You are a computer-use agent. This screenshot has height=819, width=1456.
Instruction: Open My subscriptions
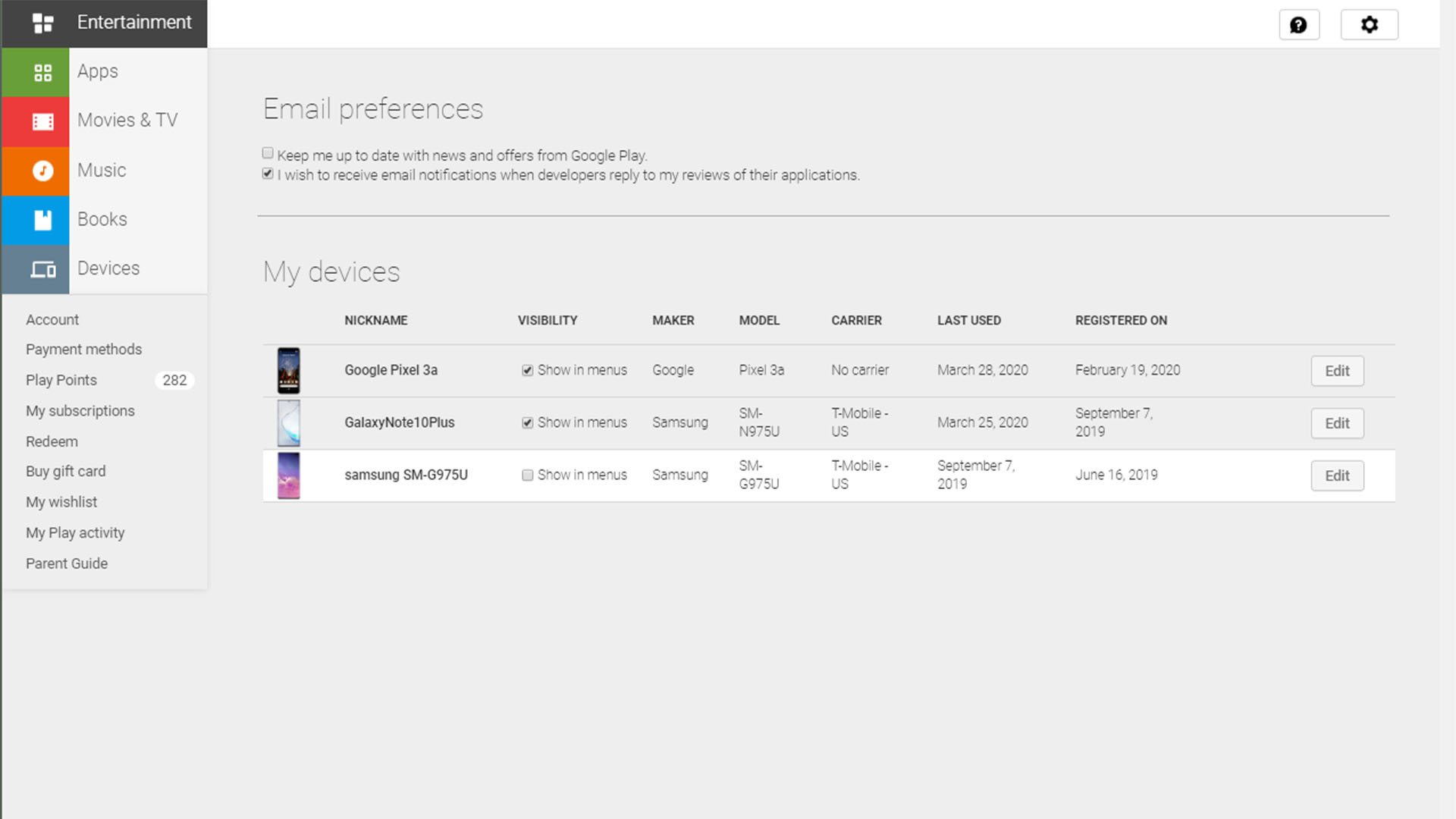(80, 411)
